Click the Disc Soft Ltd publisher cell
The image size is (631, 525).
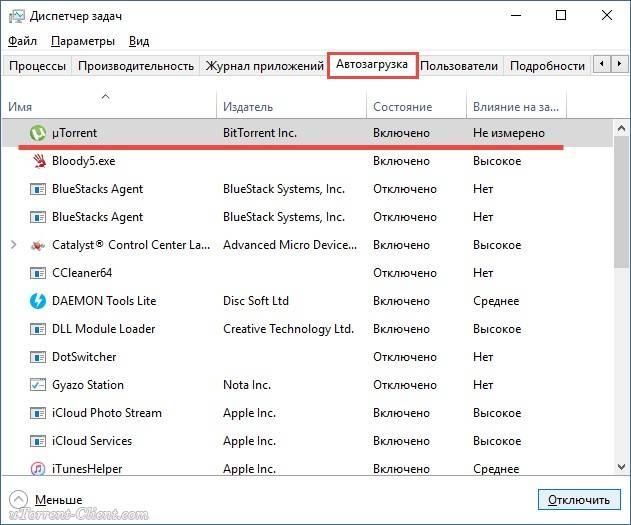(256, 301)
